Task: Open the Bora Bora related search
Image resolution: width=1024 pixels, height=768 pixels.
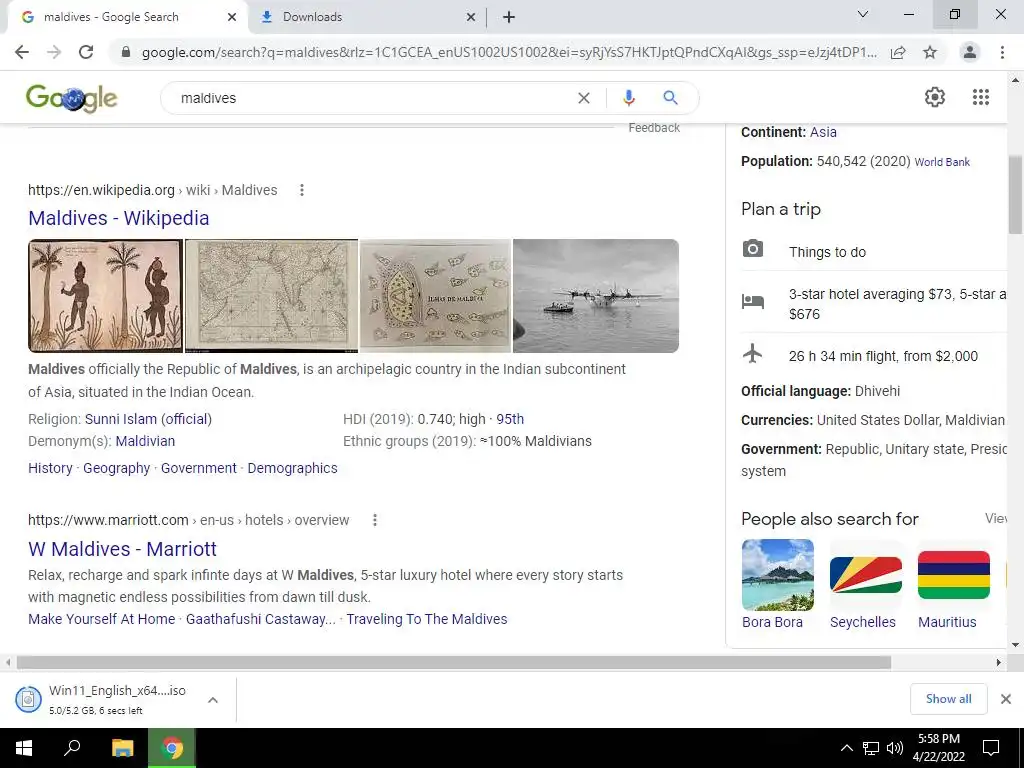Action: (777, 584)
